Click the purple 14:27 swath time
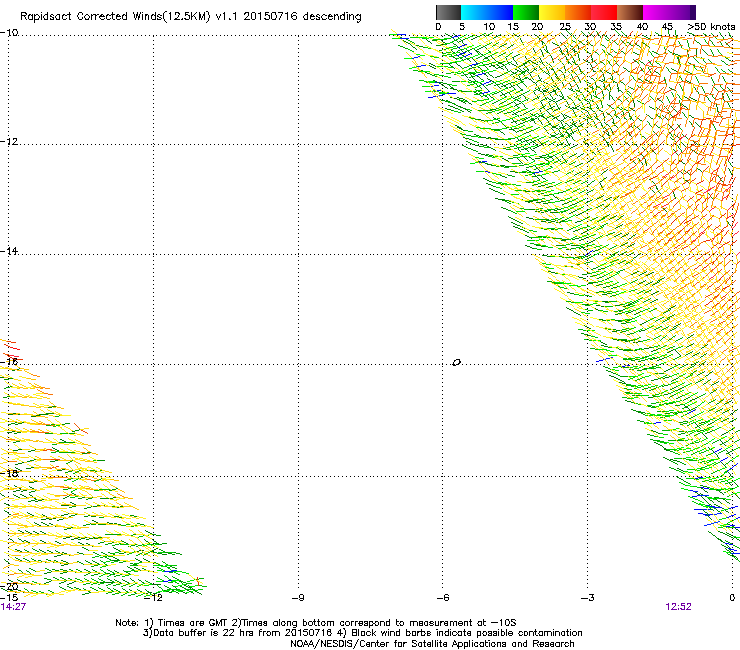Image resolution: width=740 pixels, height=650 pixels. (13, 607)
